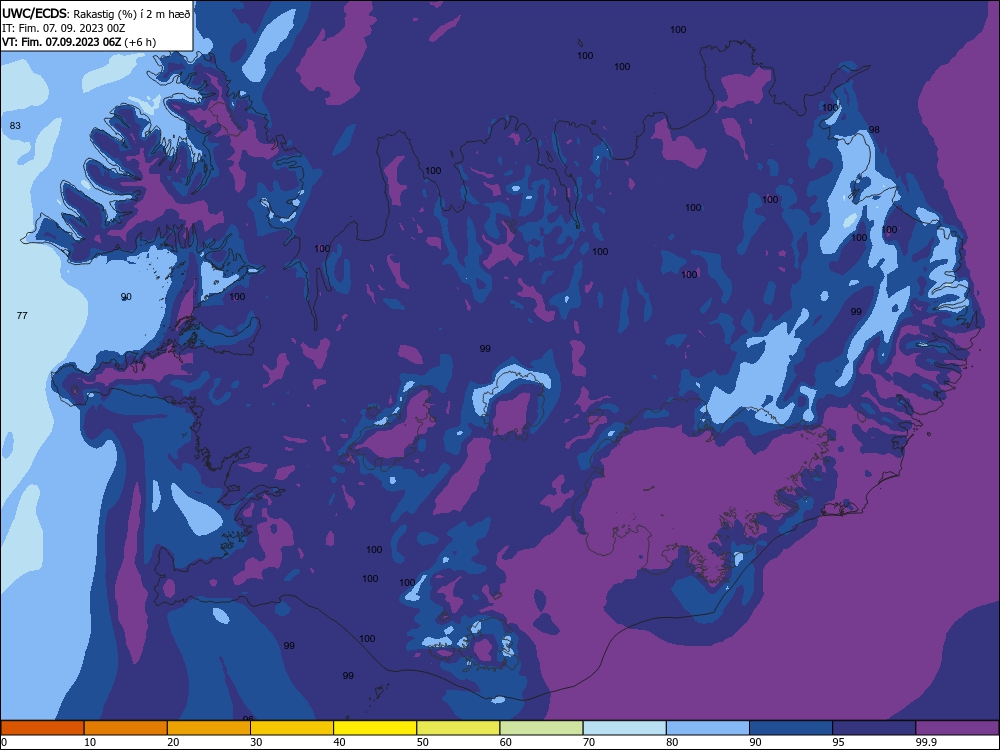Click the '50' legend scale label

(x=423, y=742)
